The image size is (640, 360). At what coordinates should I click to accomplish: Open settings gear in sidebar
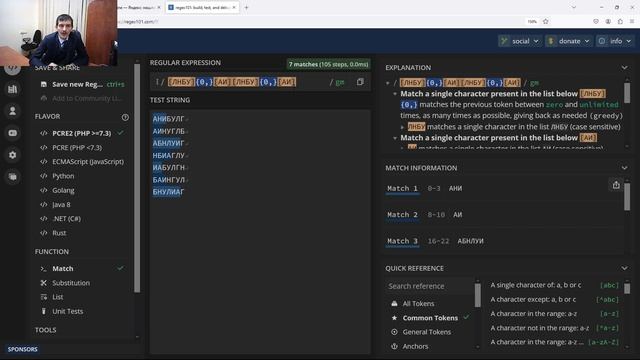[x=13, y=155]
